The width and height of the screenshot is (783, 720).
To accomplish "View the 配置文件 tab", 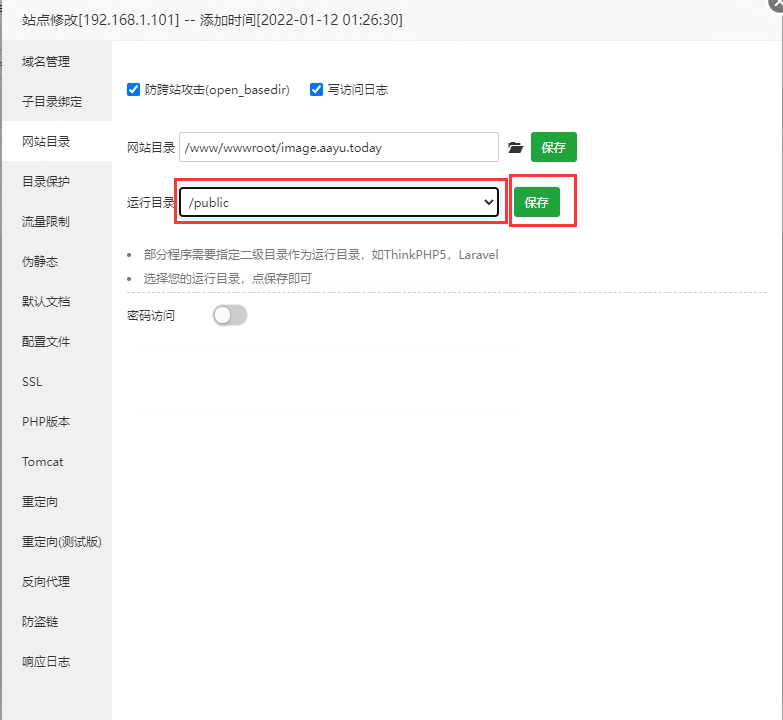I will tap(47, 342).
